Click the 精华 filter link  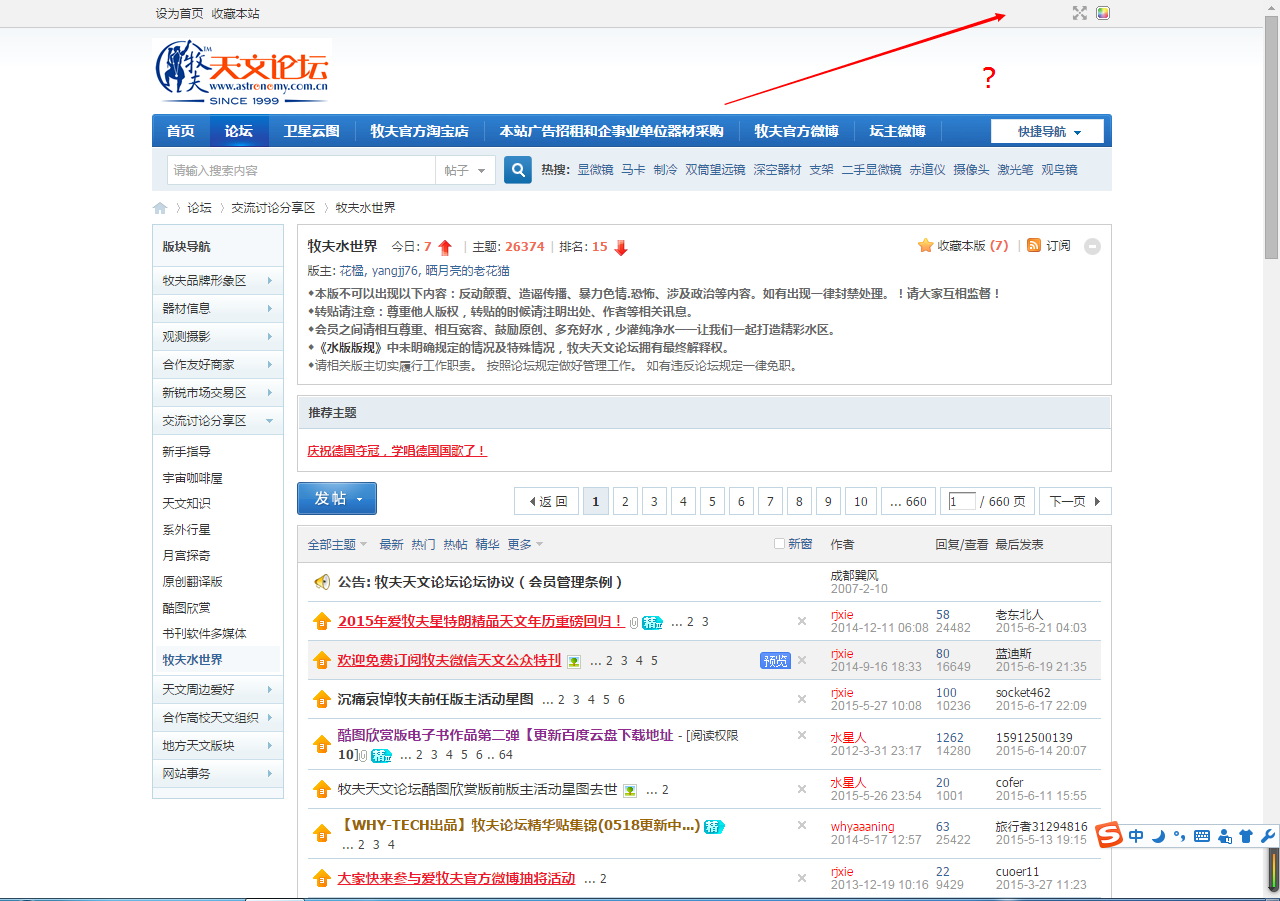tap(487, 544)
